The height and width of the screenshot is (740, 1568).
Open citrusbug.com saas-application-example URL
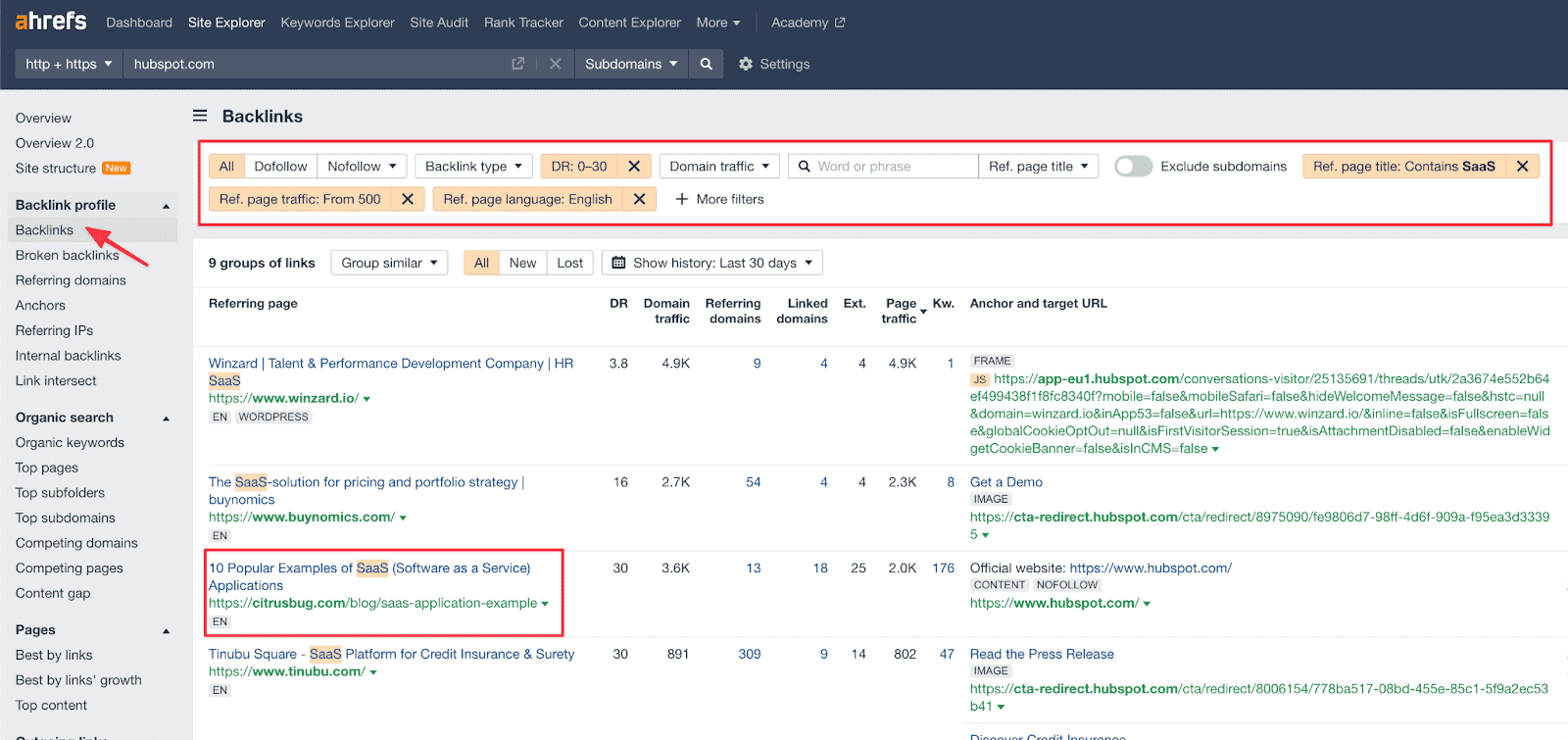coord(372,603)
